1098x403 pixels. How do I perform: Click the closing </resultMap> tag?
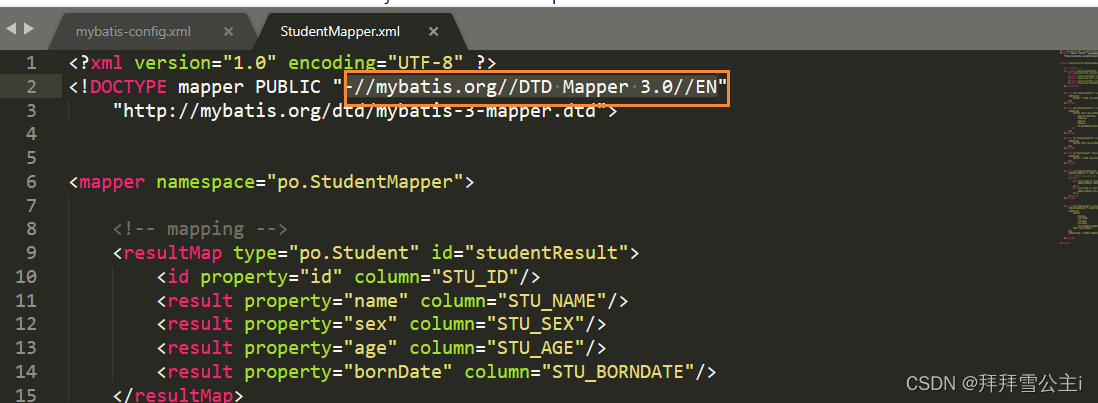[178, 395]
